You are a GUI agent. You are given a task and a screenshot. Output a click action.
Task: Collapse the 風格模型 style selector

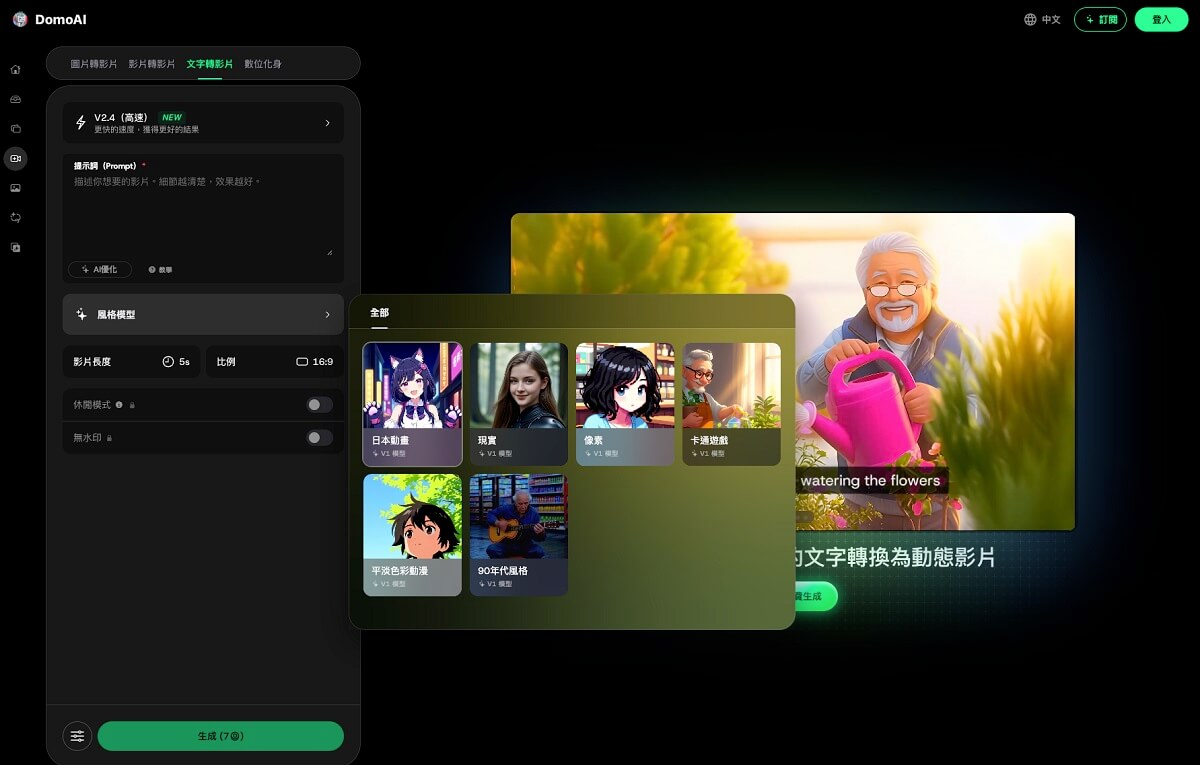(203, 314)
